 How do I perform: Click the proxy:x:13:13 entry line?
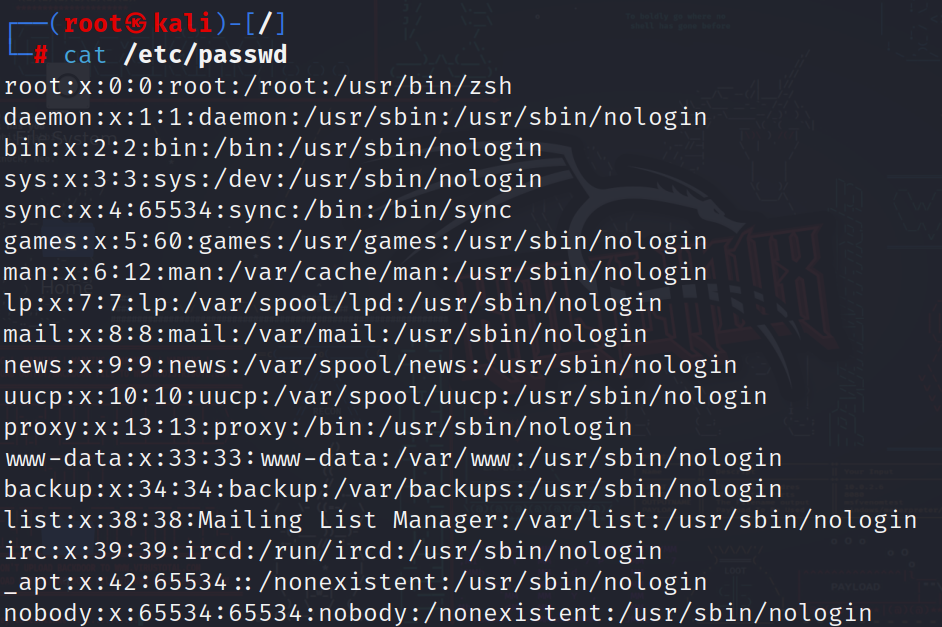click(317, 427)
